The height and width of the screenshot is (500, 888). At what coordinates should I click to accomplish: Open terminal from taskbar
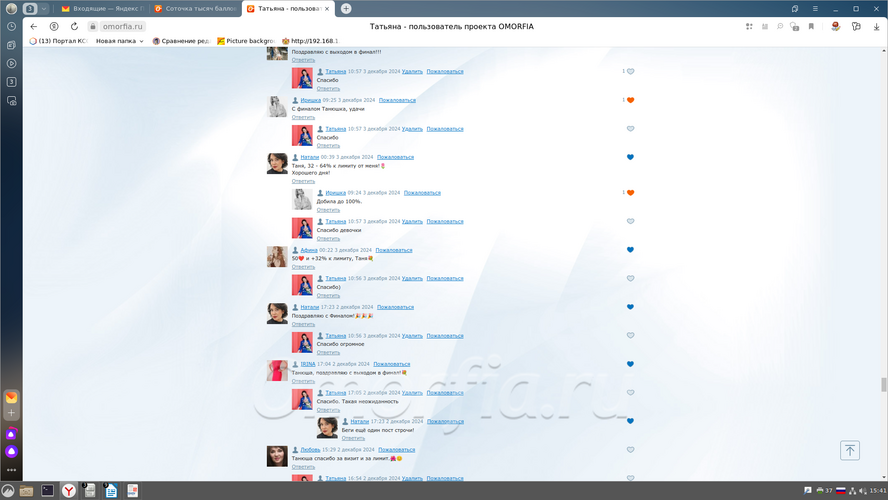pyautogui.click(x=48, y=490)
